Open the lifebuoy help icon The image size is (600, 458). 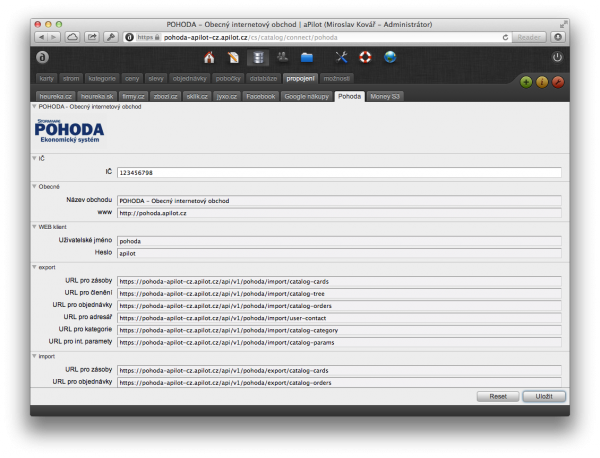pyautogui.click(x=365, y=57)
